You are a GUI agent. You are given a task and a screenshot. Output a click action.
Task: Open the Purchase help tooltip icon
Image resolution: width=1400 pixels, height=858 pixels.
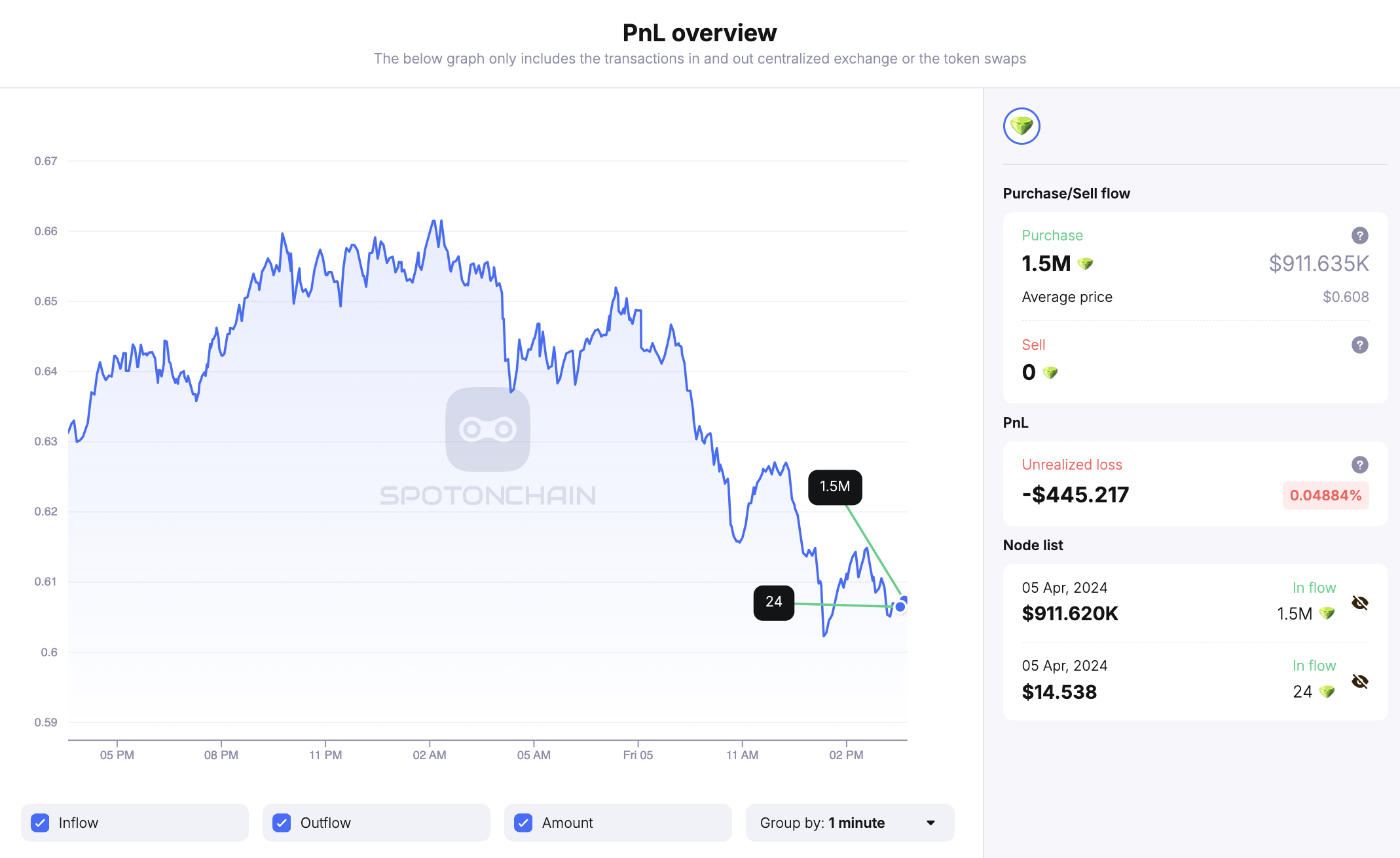click(x=1359, y=235)
